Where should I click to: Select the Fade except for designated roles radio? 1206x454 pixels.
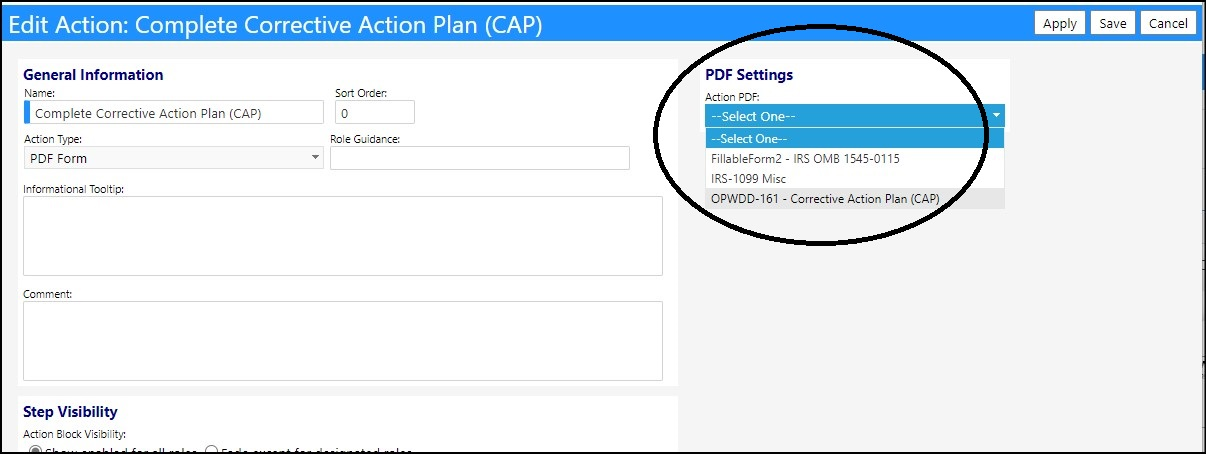212,451
